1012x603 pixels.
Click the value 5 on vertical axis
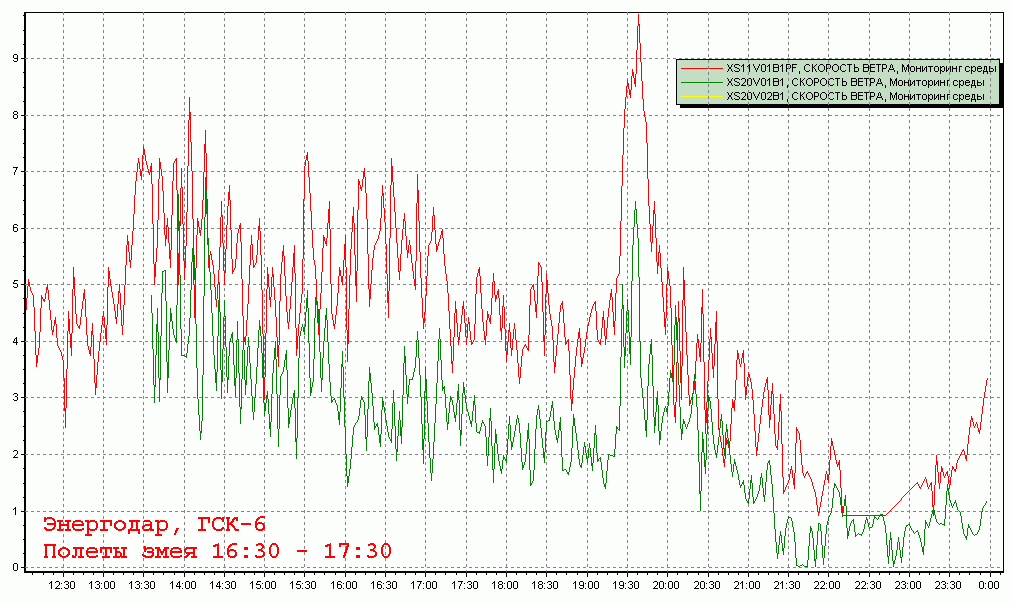click(15, 285)
